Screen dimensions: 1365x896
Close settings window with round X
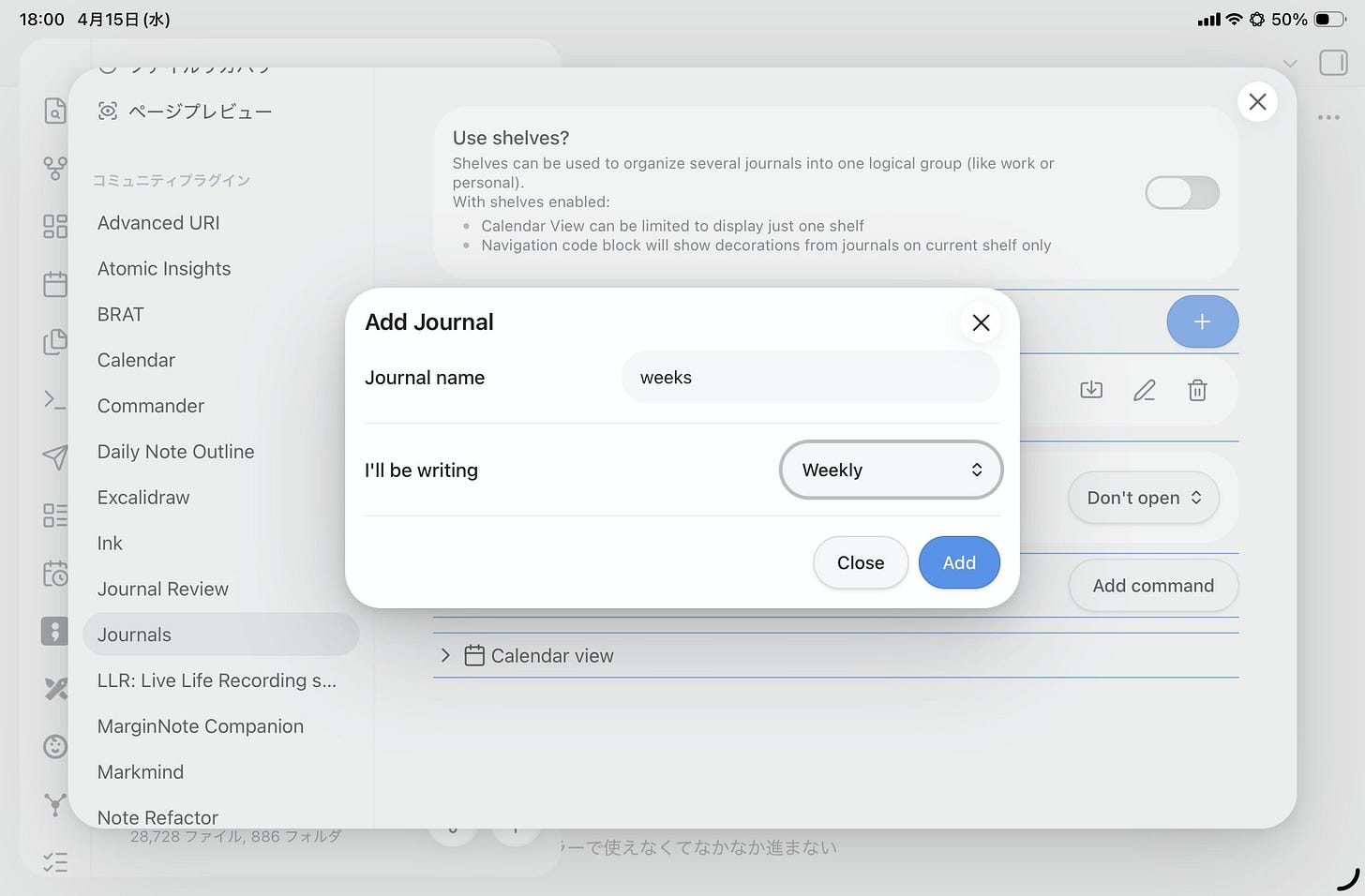tap(1257, 101)
